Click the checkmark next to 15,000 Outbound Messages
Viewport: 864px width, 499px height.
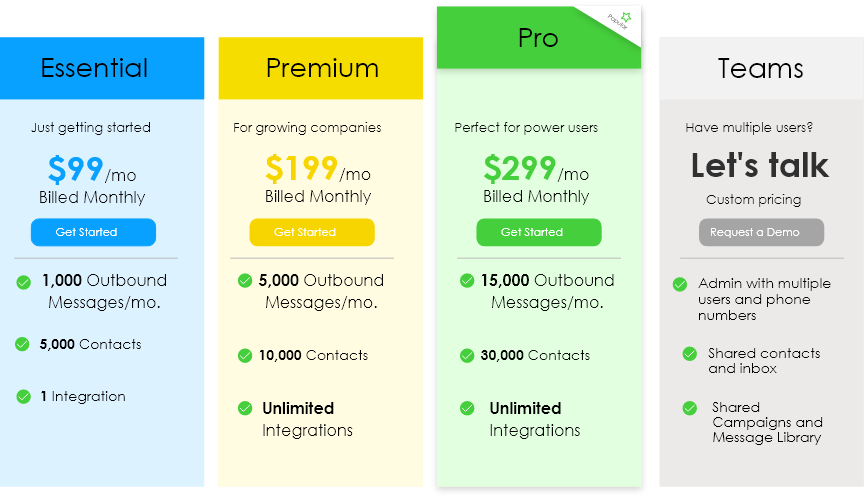[x=467, y=281]
